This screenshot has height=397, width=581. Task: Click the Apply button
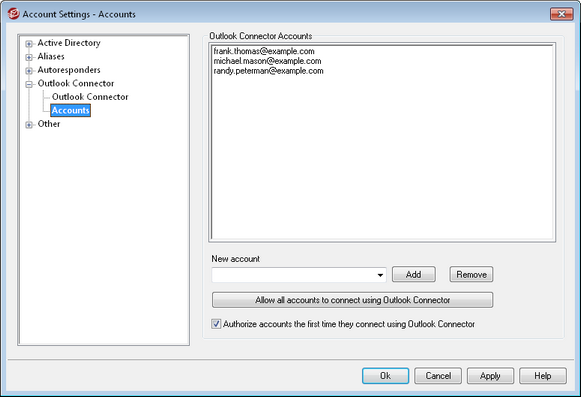coord(490,376)
